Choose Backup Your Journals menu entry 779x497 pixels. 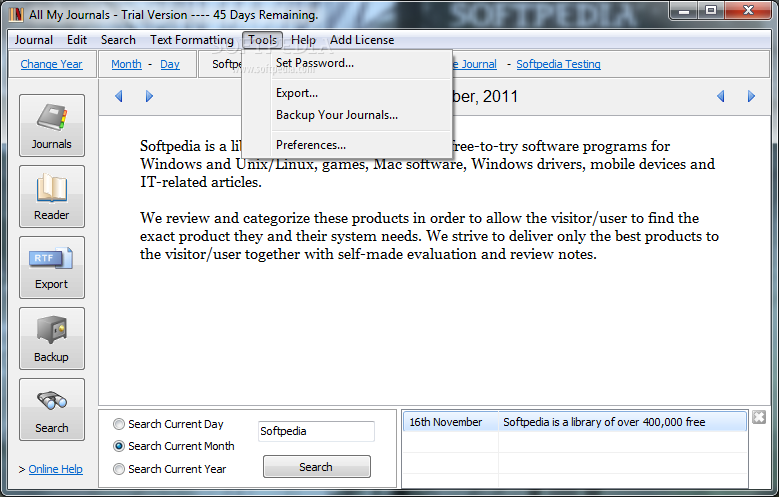point(348,115)
